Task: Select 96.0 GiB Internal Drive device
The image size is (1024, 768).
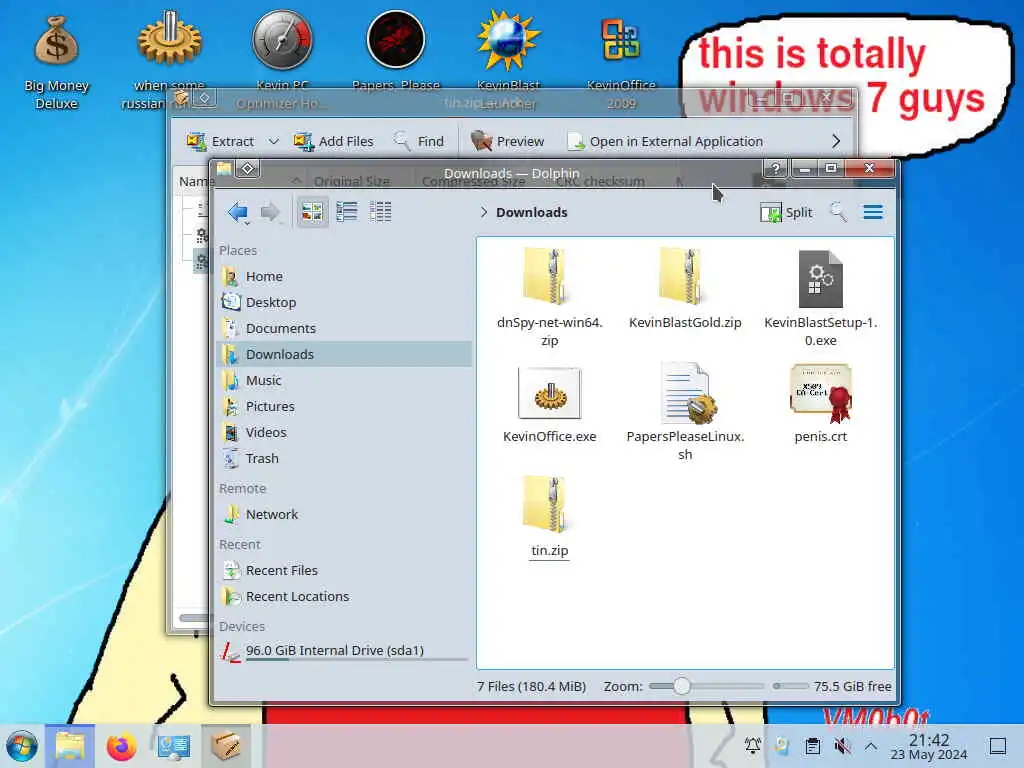Action: [x=344, y=651]
